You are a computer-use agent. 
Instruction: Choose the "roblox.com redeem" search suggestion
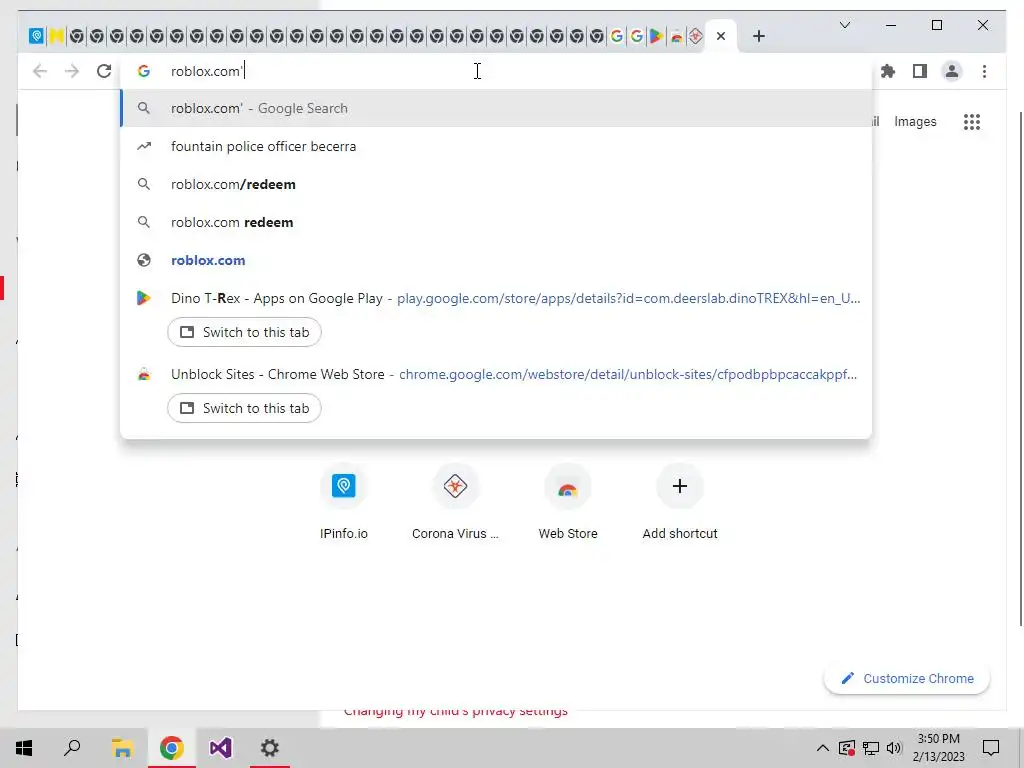(x=496, y=222)
